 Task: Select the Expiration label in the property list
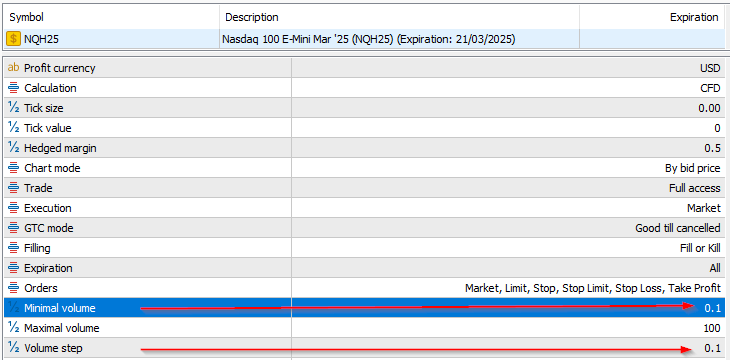tap(48, 268)
